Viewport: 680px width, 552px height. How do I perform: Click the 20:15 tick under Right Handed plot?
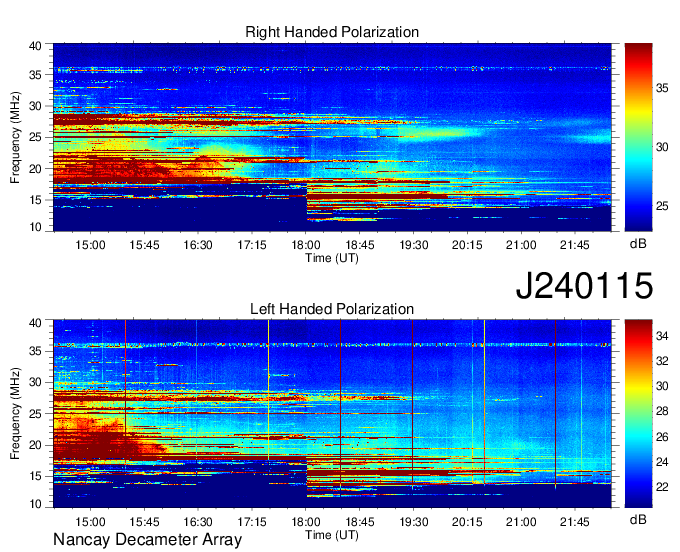click(467, 245)
